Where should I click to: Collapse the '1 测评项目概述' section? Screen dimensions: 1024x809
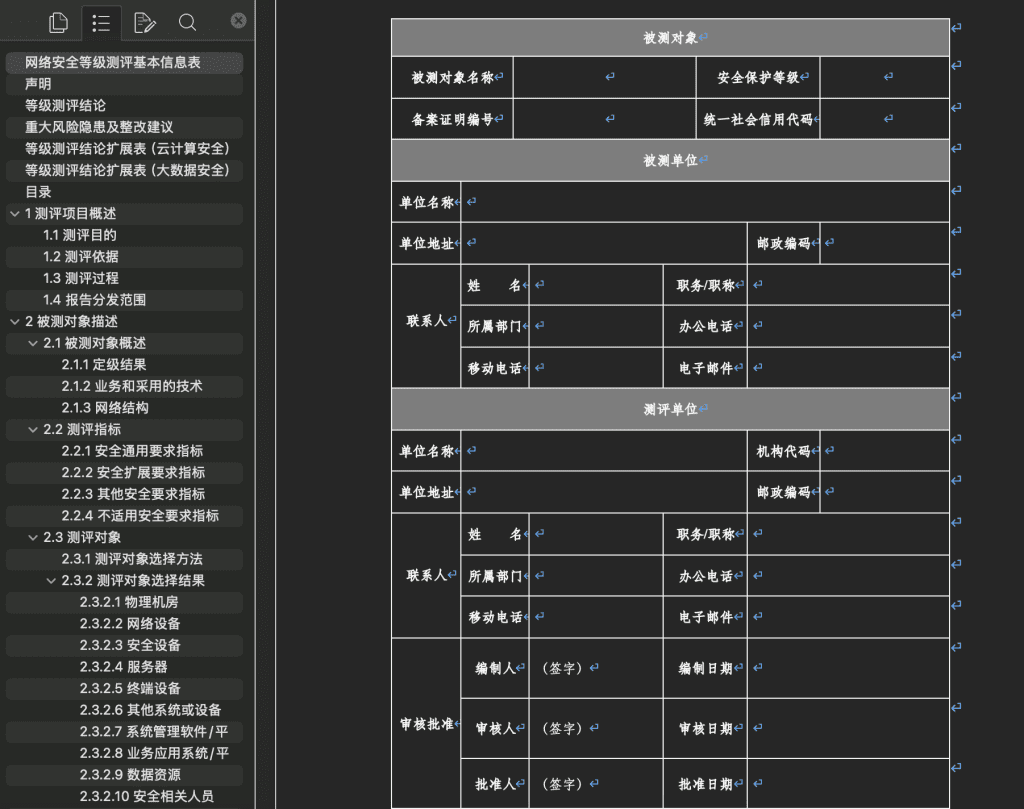(14, 214)
